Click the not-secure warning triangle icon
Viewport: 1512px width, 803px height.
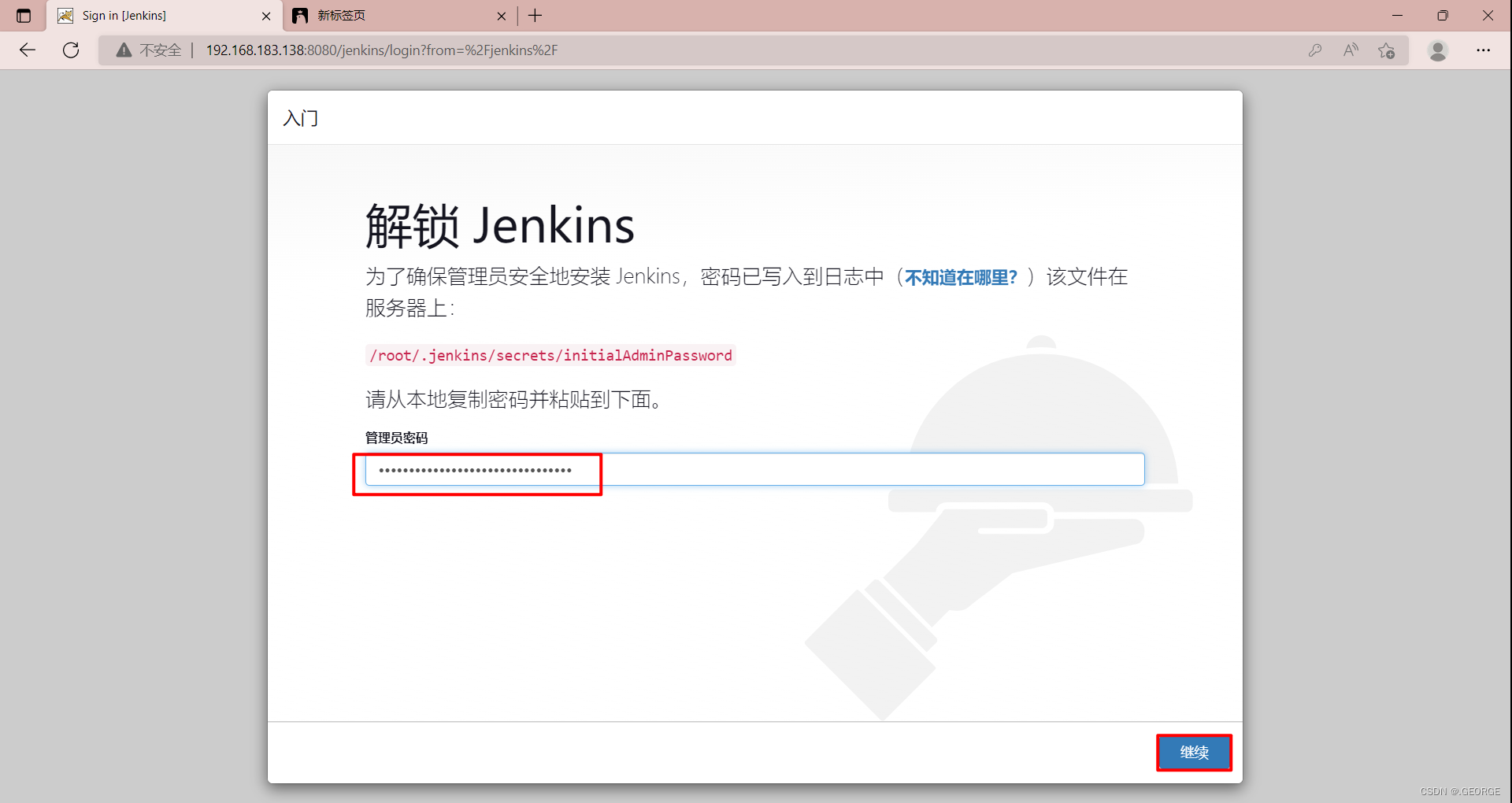click(124, 50)
